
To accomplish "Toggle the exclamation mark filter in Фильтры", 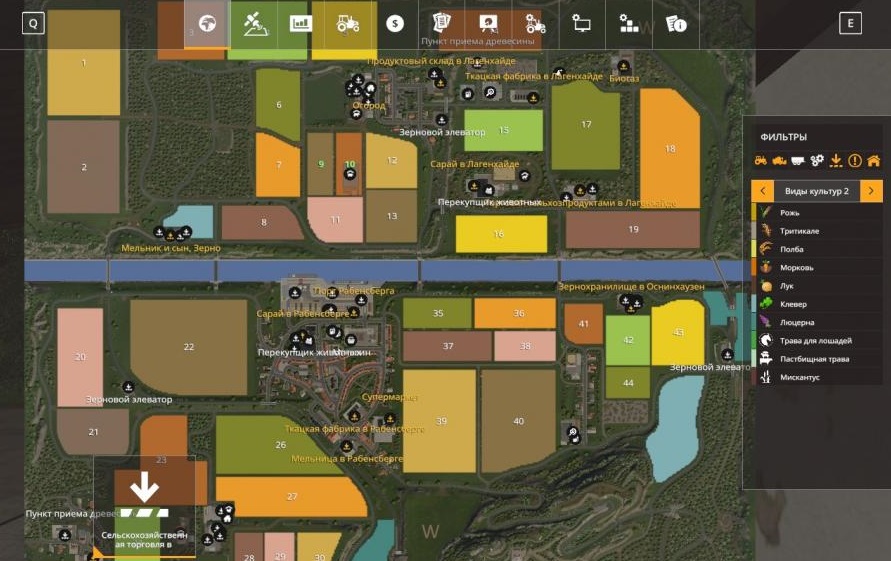I will click(855, 160).
